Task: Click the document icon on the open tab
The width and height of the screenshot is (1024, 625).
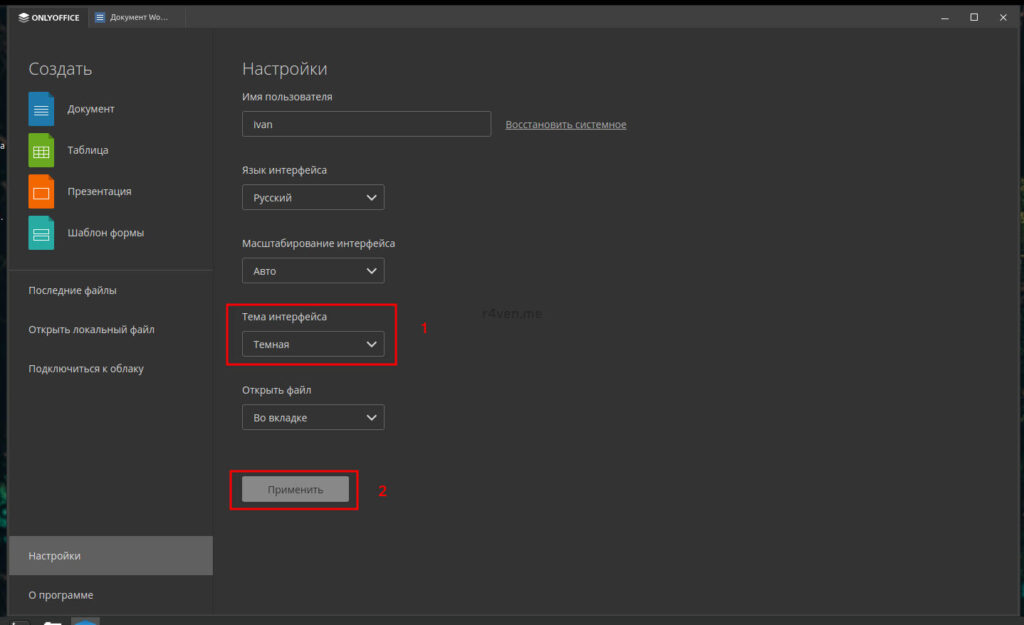Action: [100, 17]
